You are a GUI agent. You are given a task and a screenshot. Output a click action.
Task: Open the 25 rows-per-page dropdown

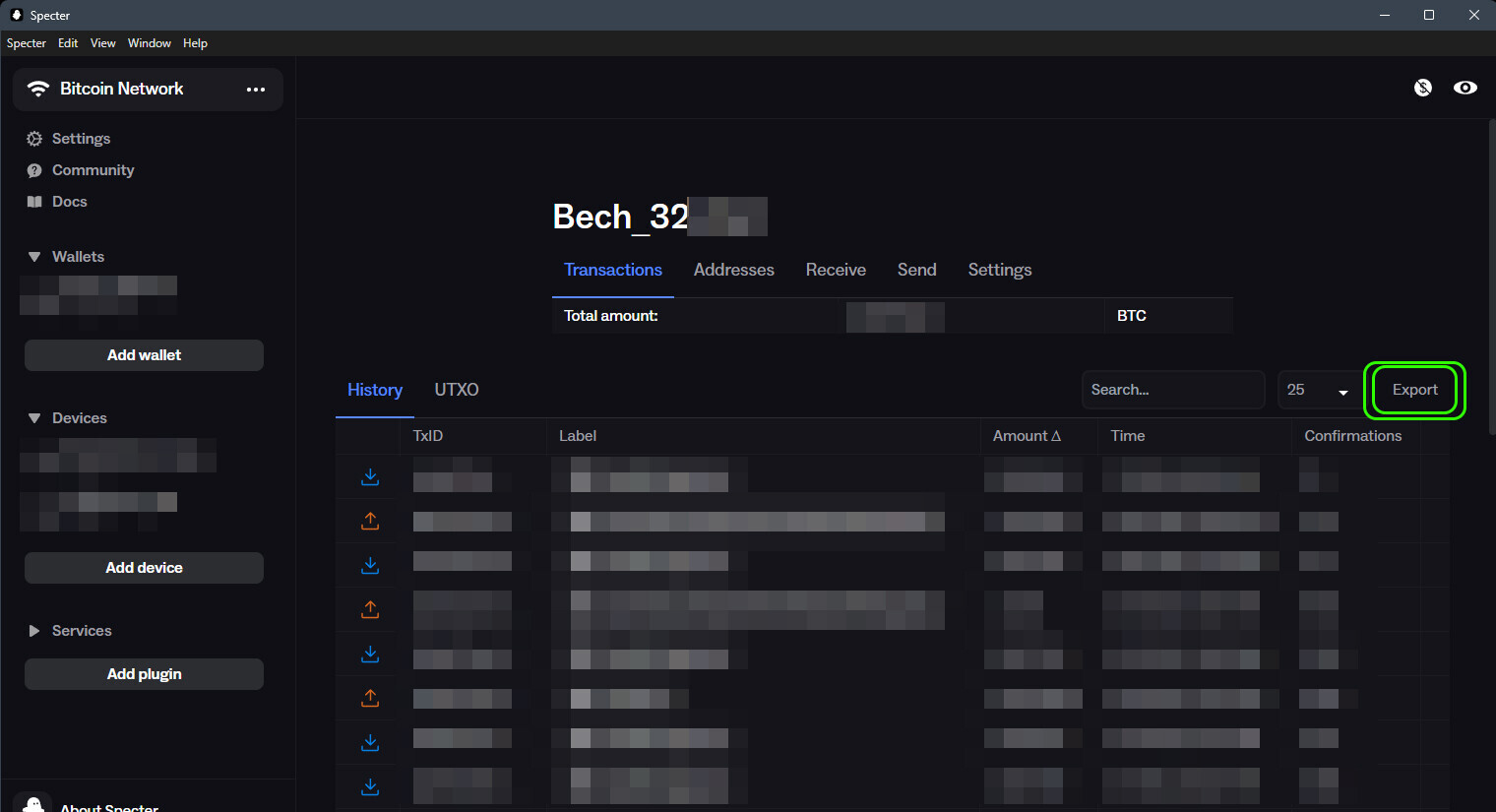point(1318,390)
